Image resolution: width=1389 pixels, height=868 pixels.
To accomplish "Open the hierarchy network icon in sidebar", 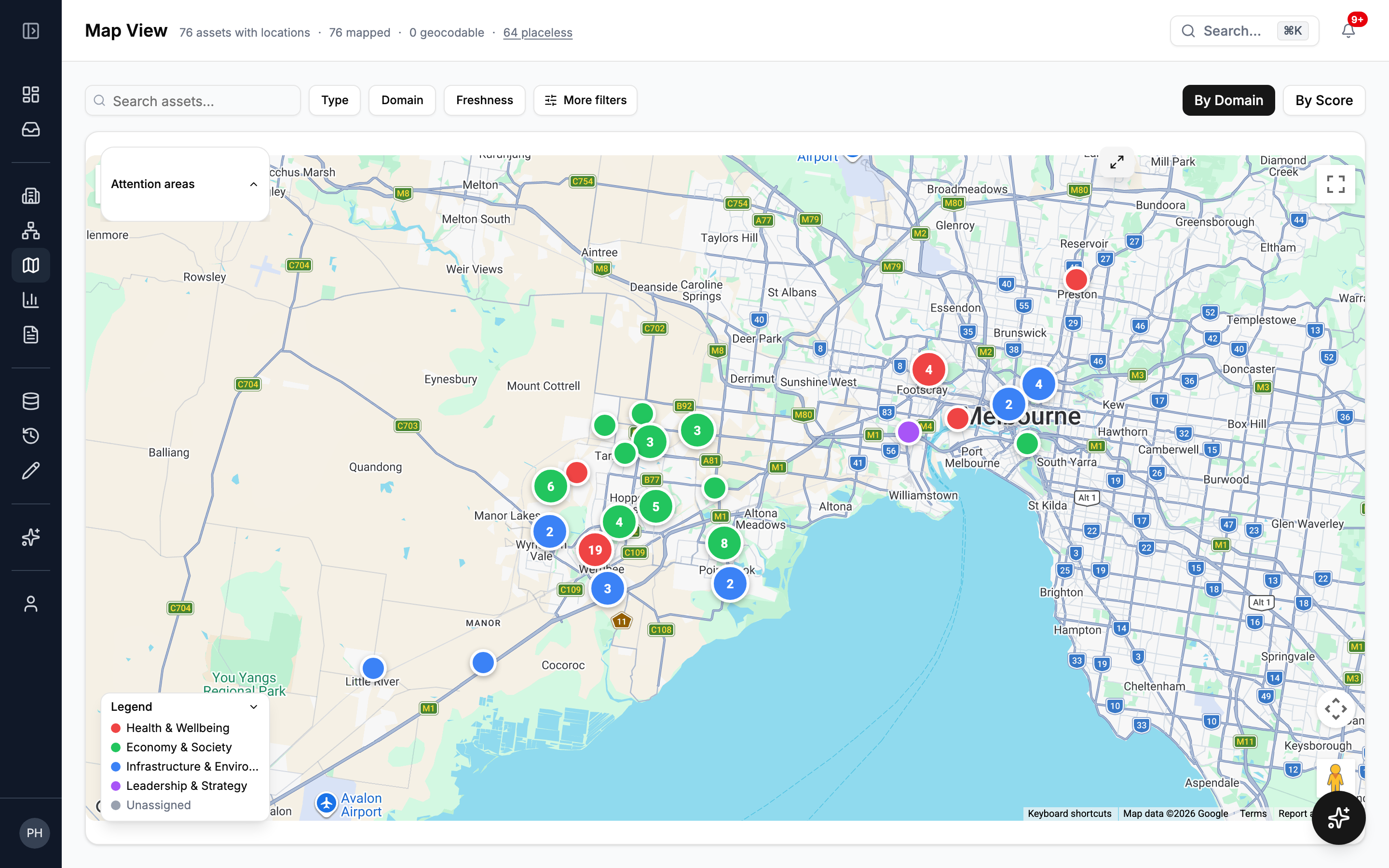I will 30,230.
